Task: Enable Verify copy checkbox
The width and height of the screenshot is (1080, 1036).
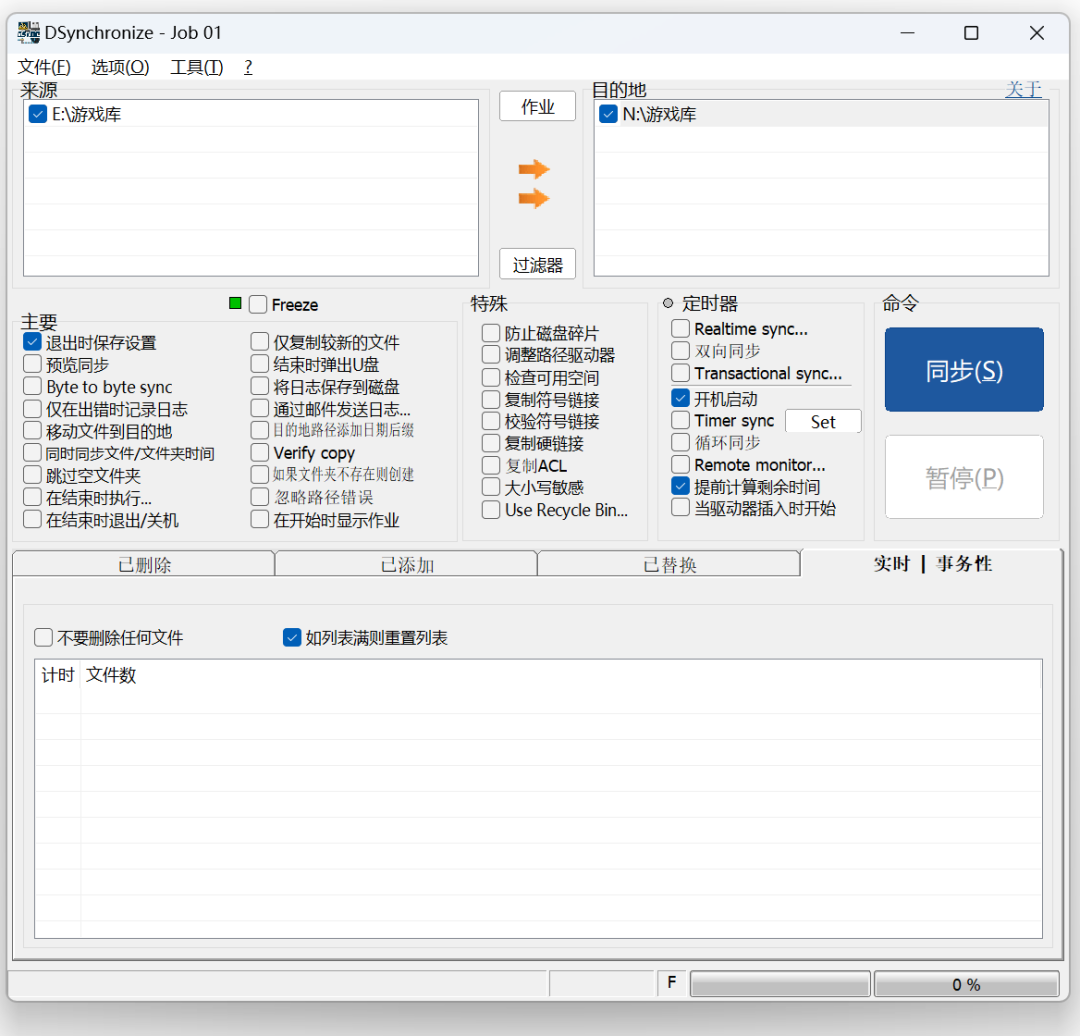Action: (x=260, y=453)
